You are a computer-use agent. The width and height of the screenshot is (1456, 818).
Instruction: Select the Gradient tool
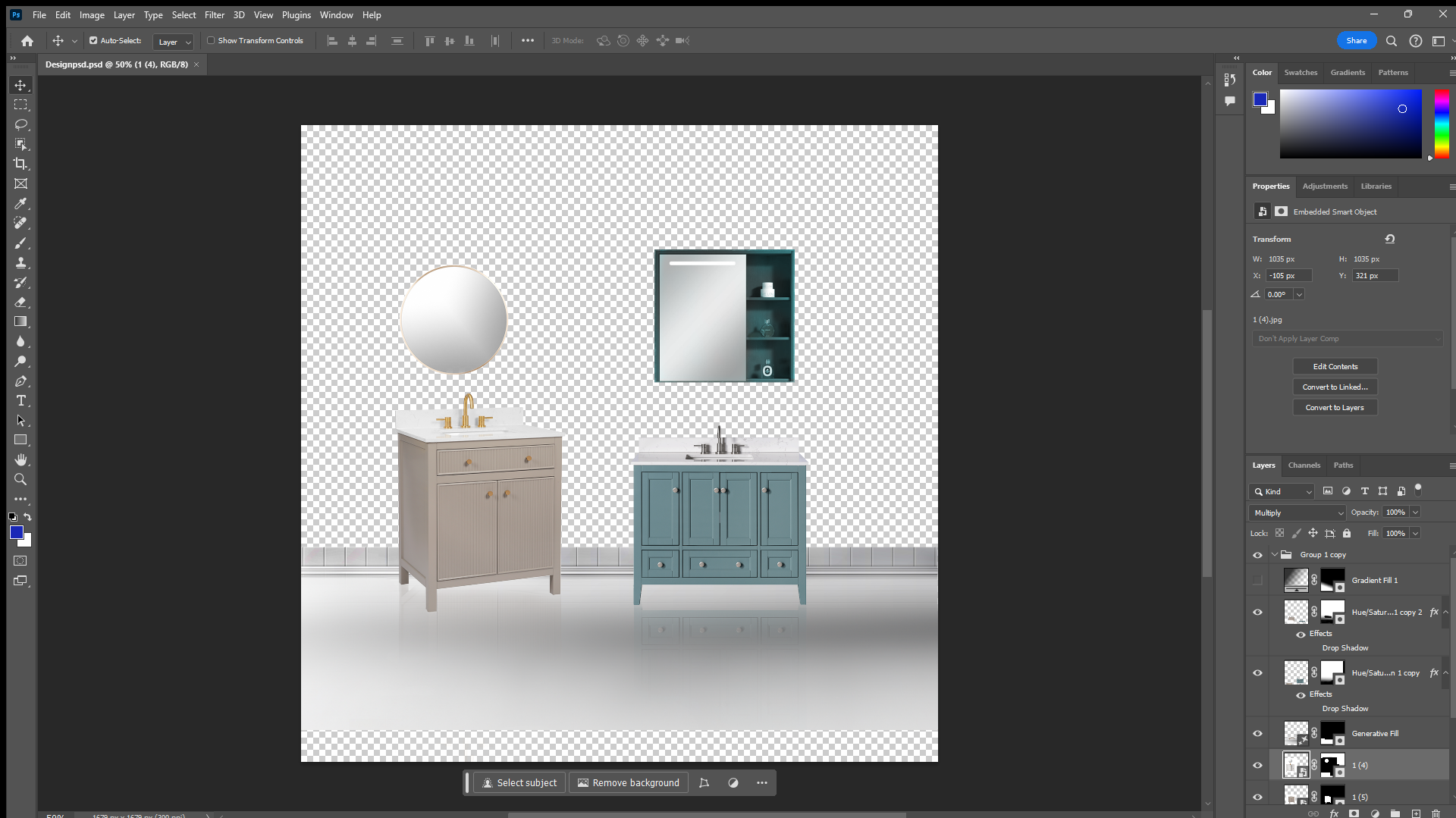[x=20, y=321]
